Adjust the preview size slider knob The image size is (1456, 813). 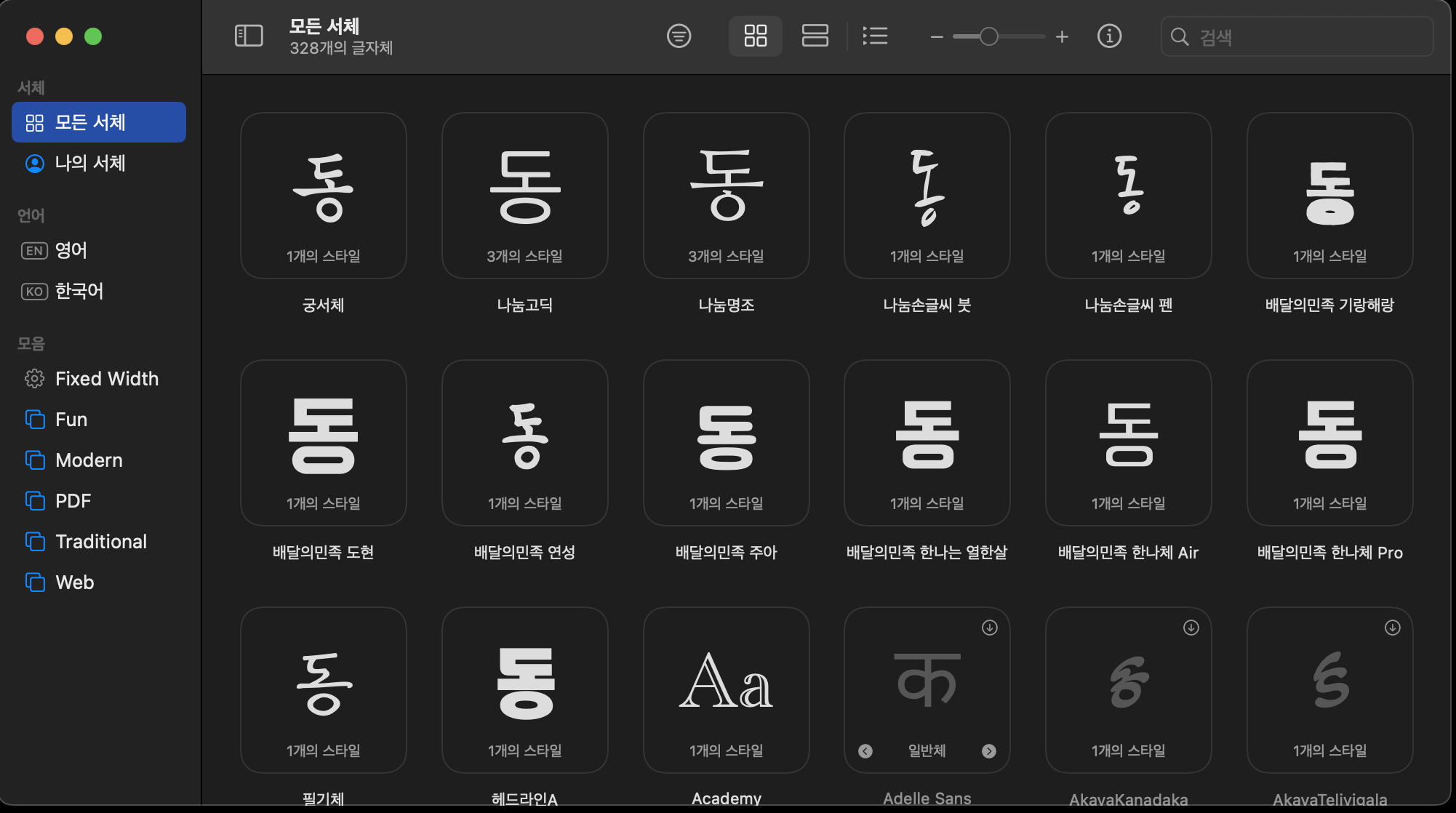(988, 36)
